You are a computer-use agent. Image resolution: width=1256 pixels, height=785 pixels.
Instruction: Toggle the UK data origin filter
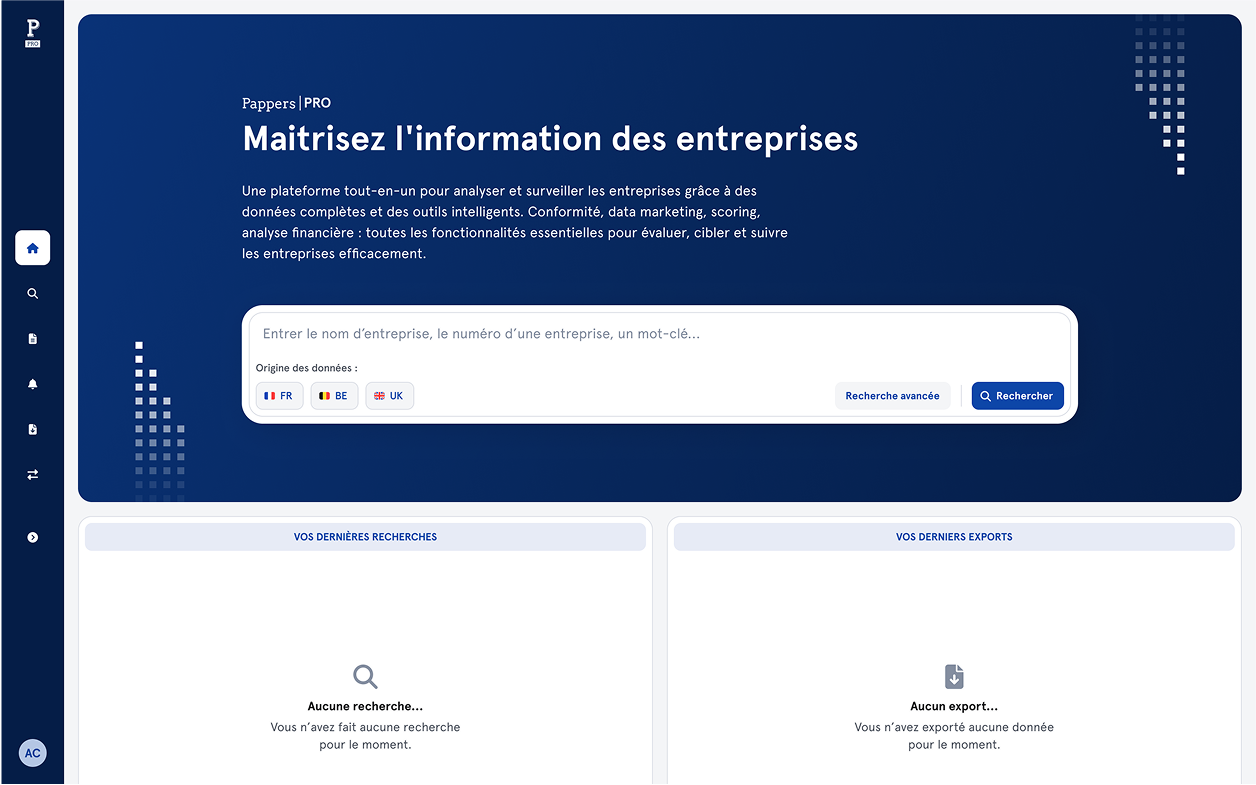point(389,396)
